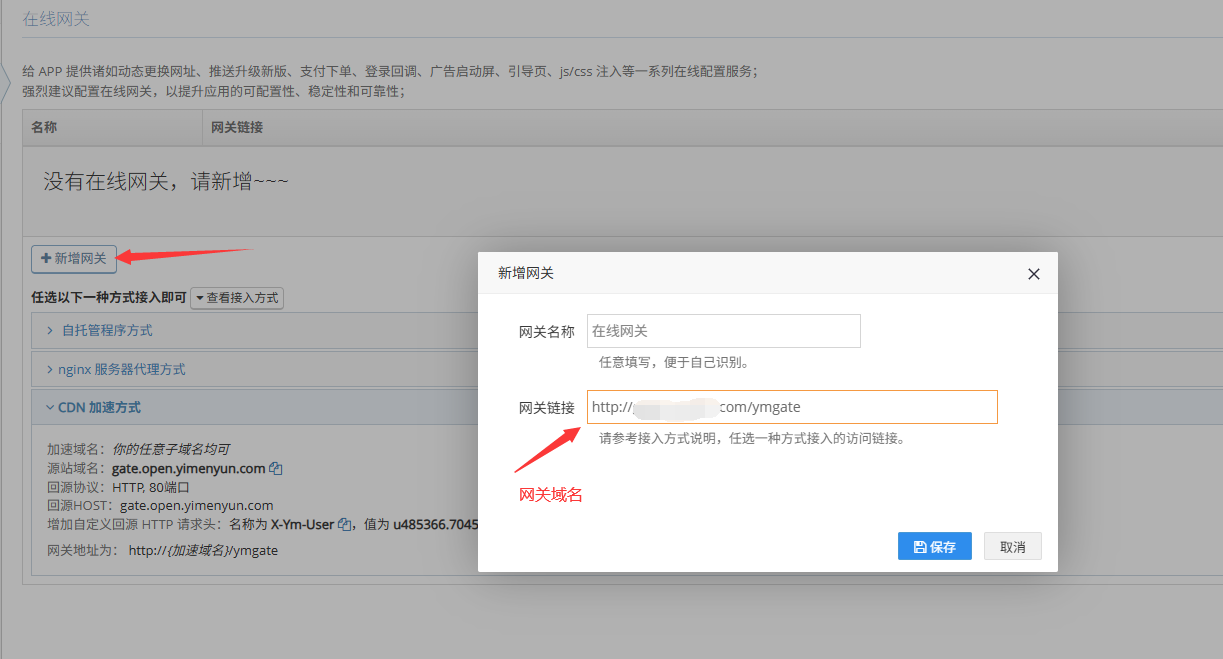Close the 新增网关 dialog with the X
The height and width of the screenshot is (659, 1223).
(x=1034, y=274)
